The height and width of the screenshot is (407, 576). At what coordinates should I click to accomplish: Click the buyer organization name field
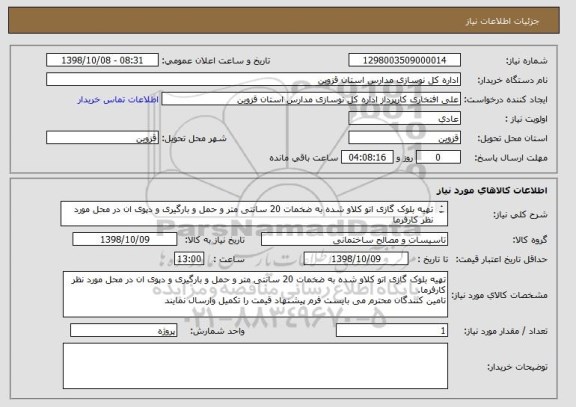pos(253,80)
